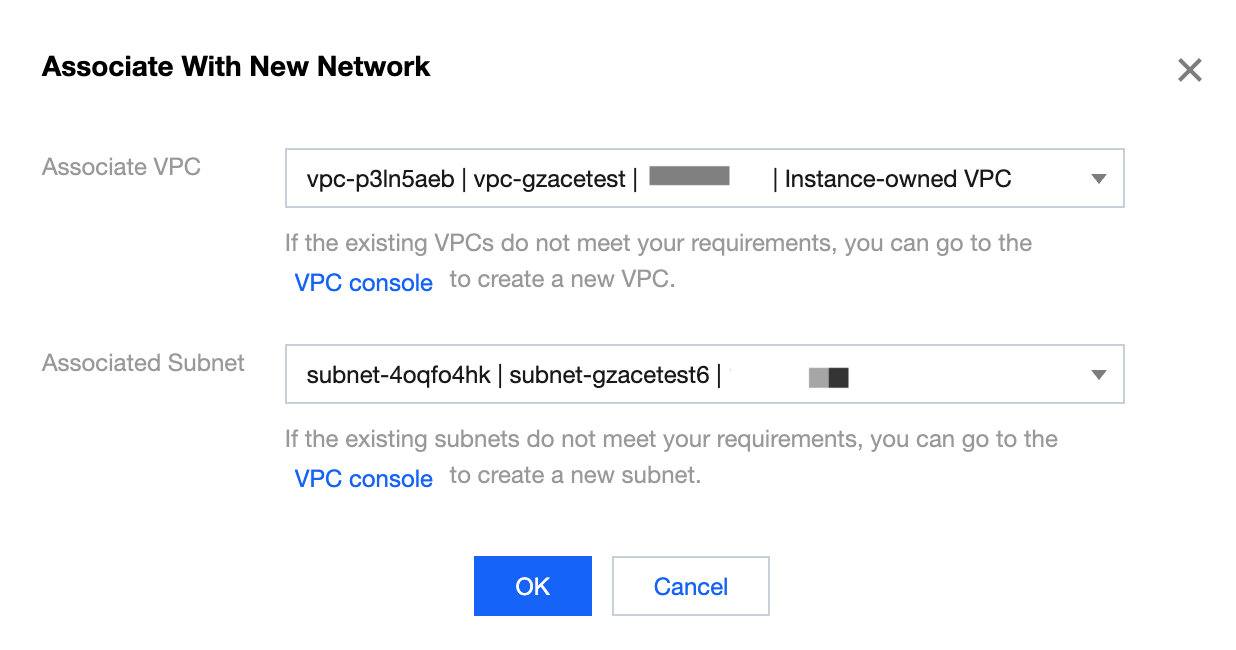
Task: Expand the Associated Subnet dropdown arrow
Action: click(x=1098, y=375)
